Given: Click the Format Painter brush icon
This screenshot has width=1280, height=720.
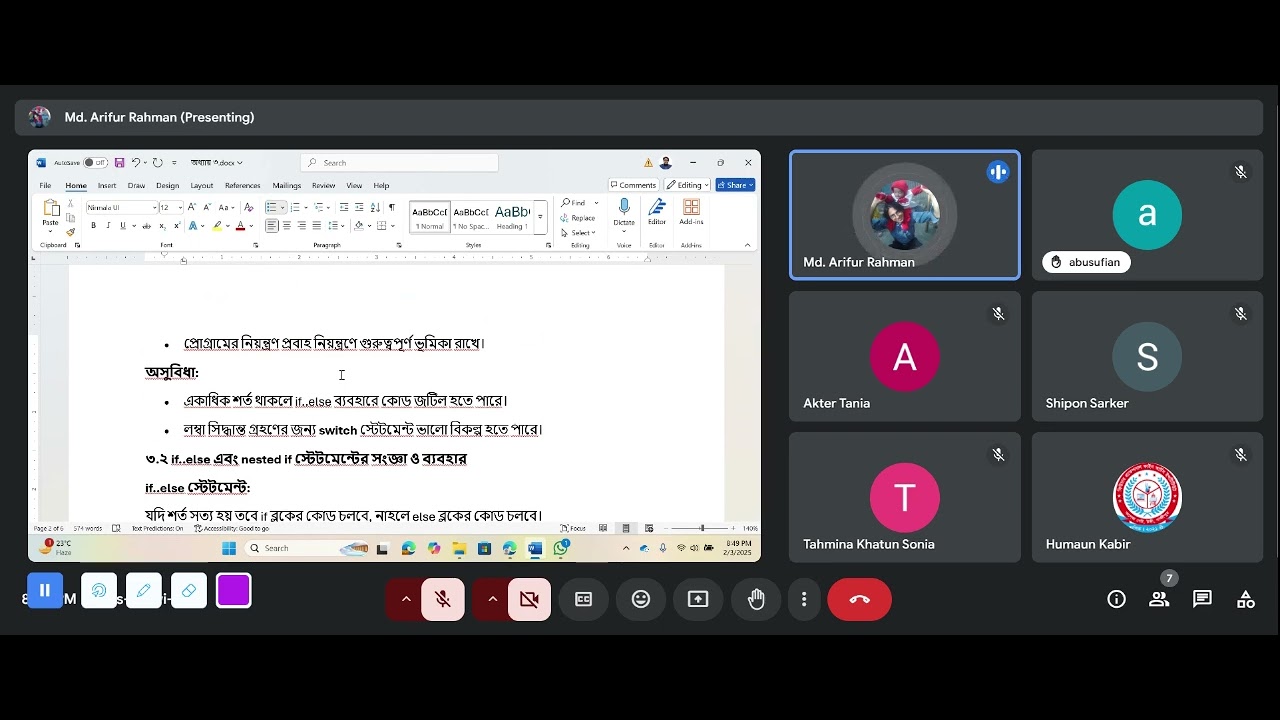Looking at the screenshot, I should pos(70,232).
